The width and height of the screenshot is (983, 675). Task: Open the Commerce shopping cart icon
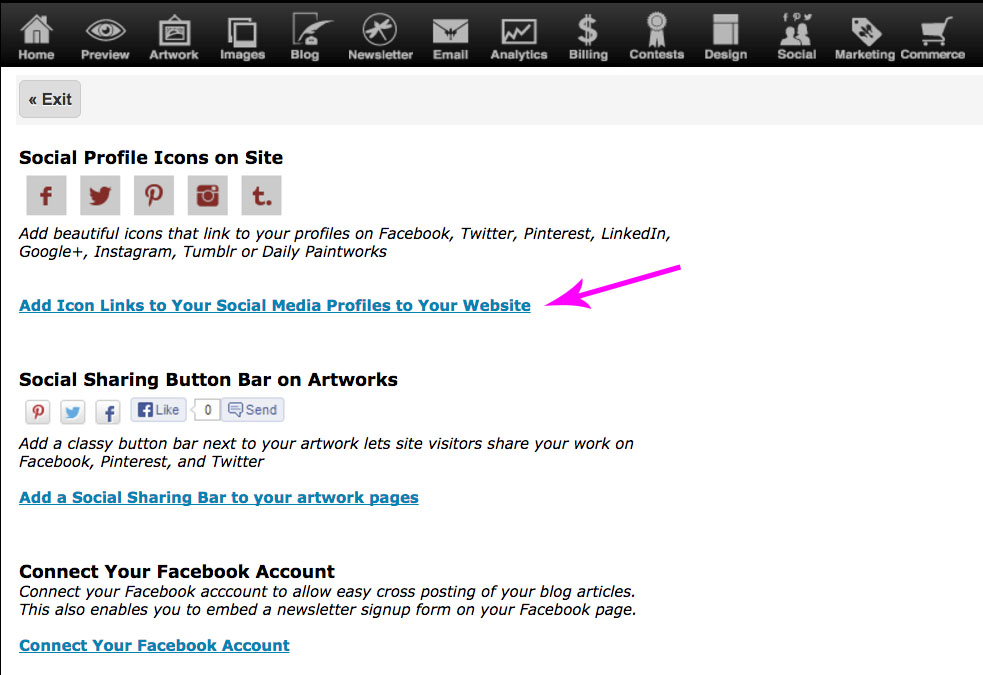(932, 30)
